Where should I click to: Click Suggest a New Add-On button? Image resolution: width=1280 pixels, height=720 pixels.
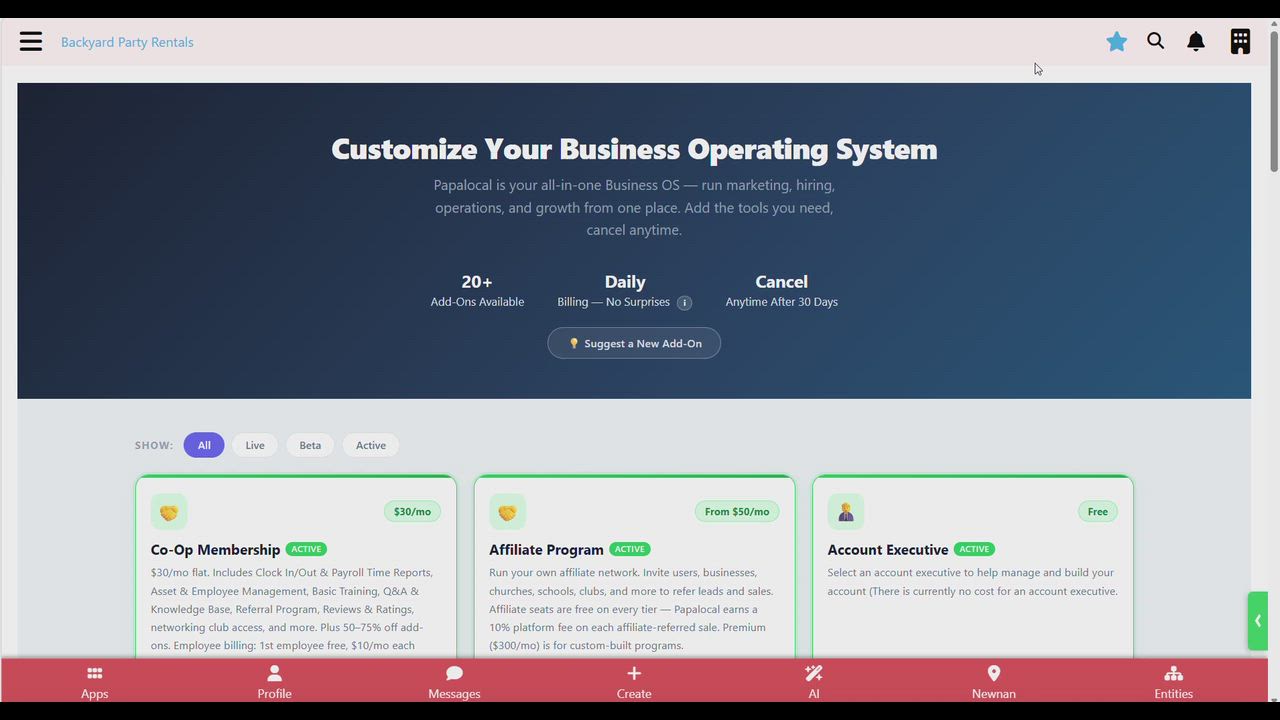634,343
